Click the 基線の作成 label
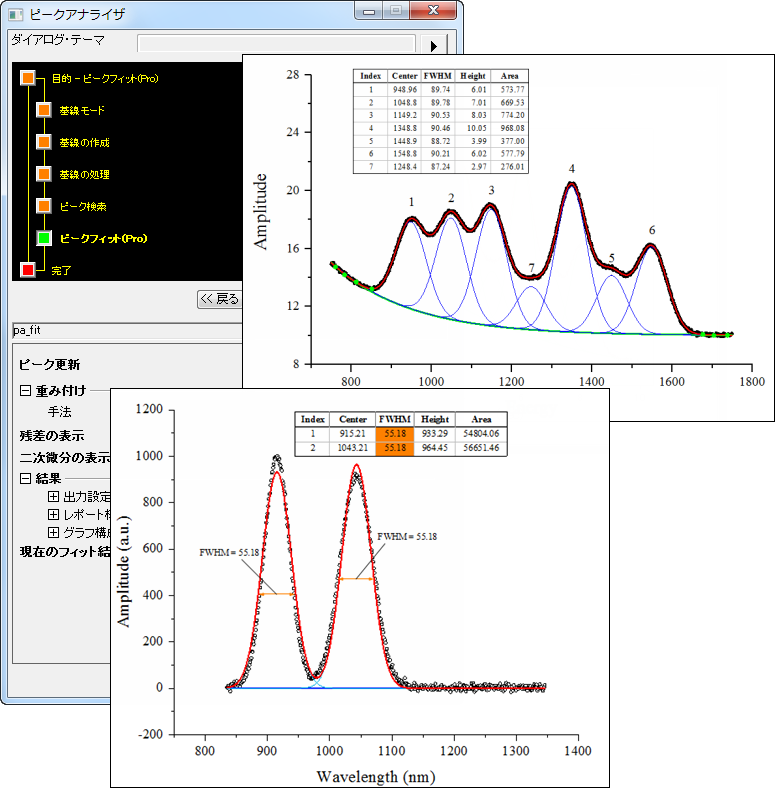 [84, 143]
